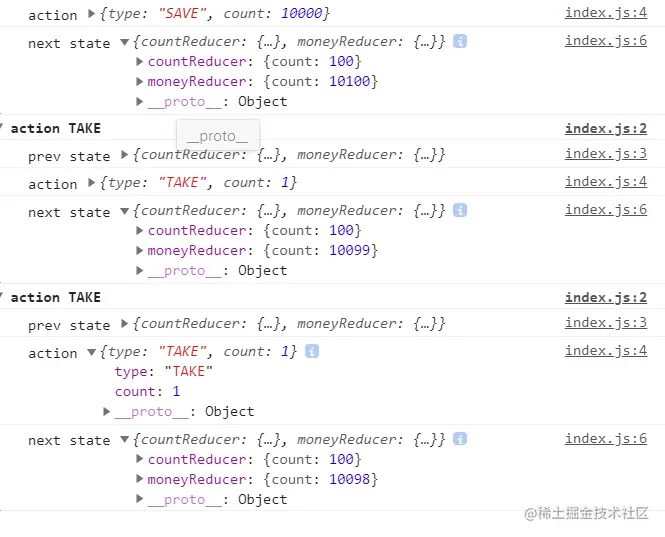
Task: Open index.js:4 link on SAVE action row
Action: 606,13
